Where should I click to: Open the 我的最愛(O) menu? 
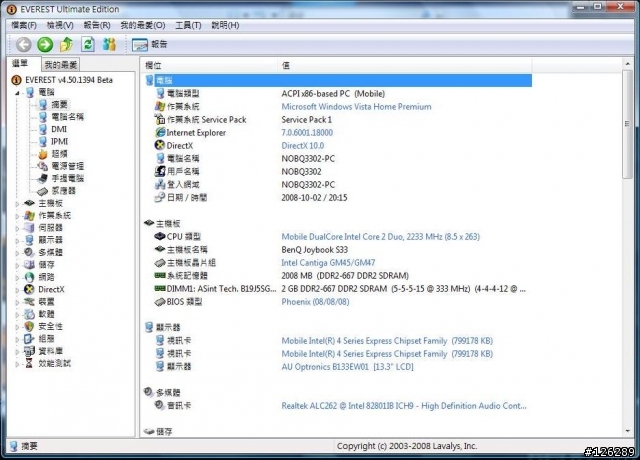pos(142,25)
